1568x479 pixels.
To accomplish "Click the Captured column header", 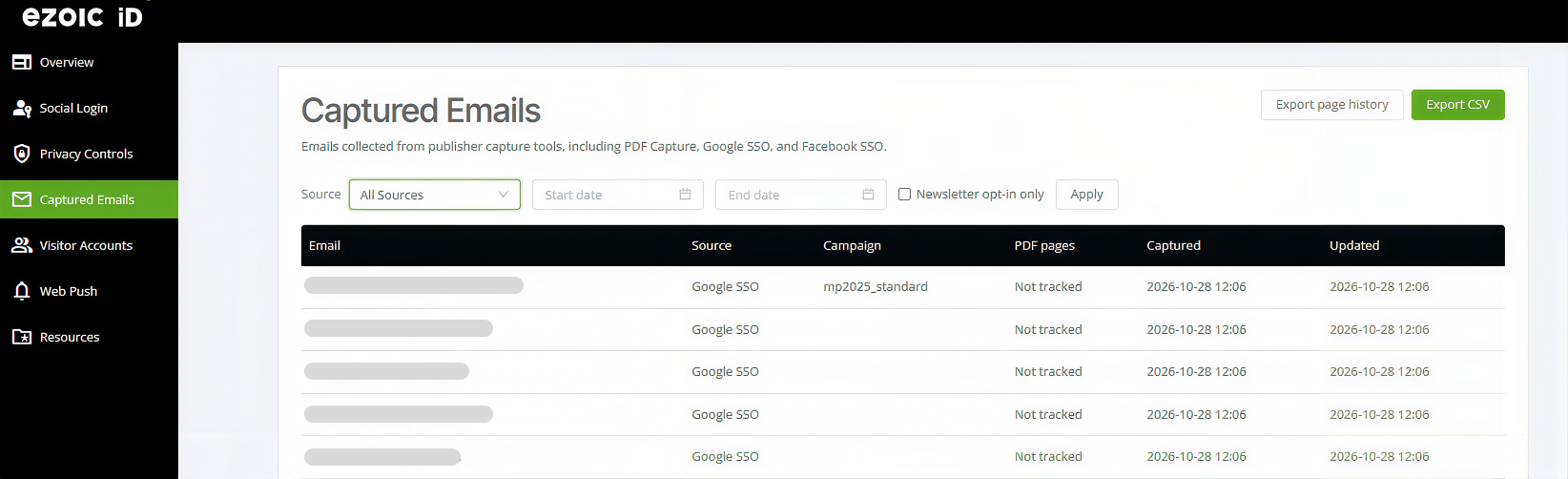I will click(1173, 245).
